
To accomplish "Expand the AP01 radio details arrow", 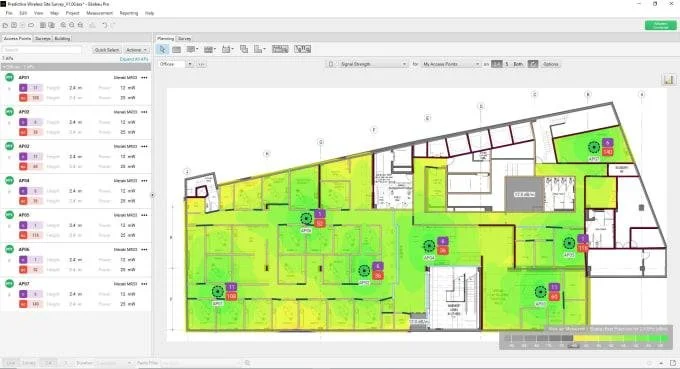I will pyautogui.click(x=10, y=88).
